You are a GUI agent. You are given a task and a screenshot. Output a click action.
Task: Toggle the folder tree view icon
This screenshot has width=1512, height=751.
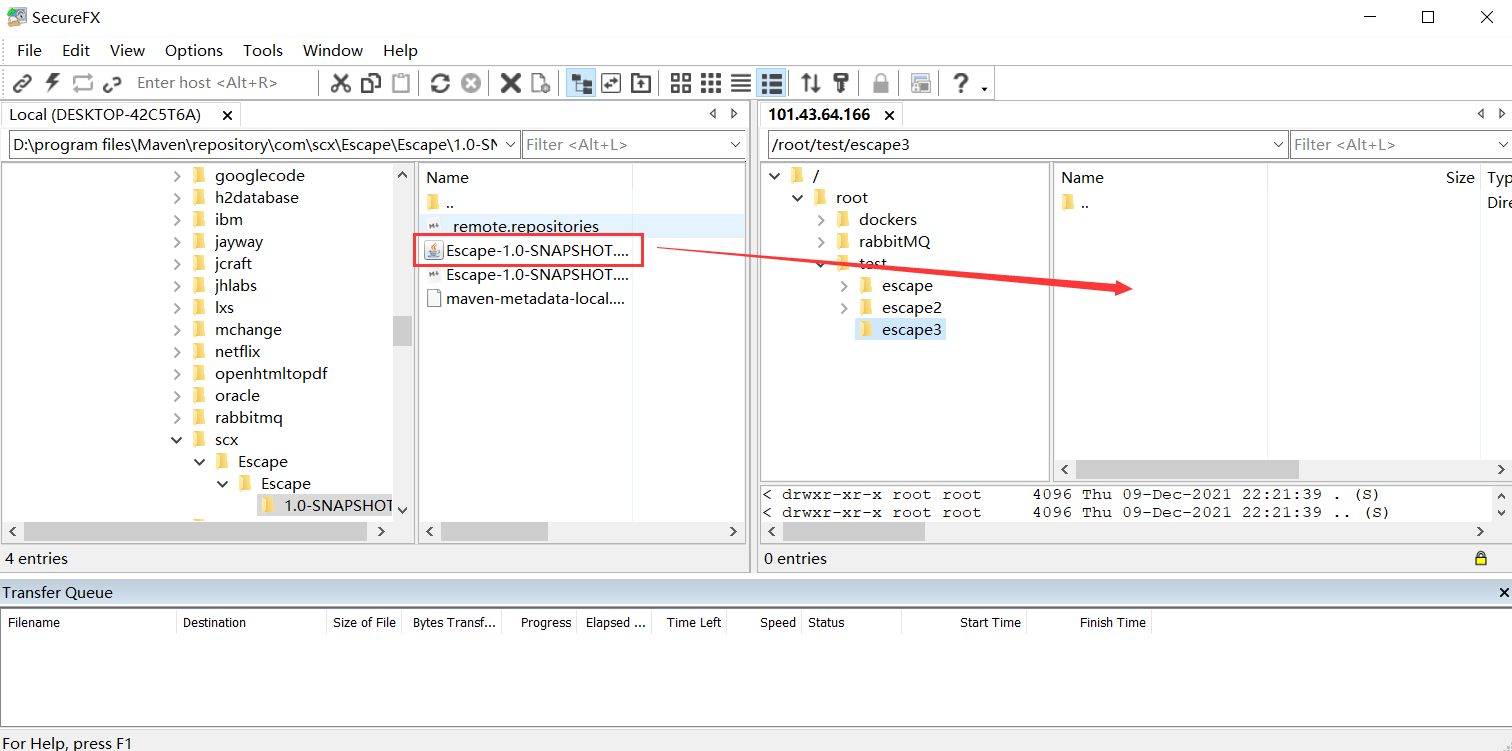pyautogui.click(x=581, y=83)
